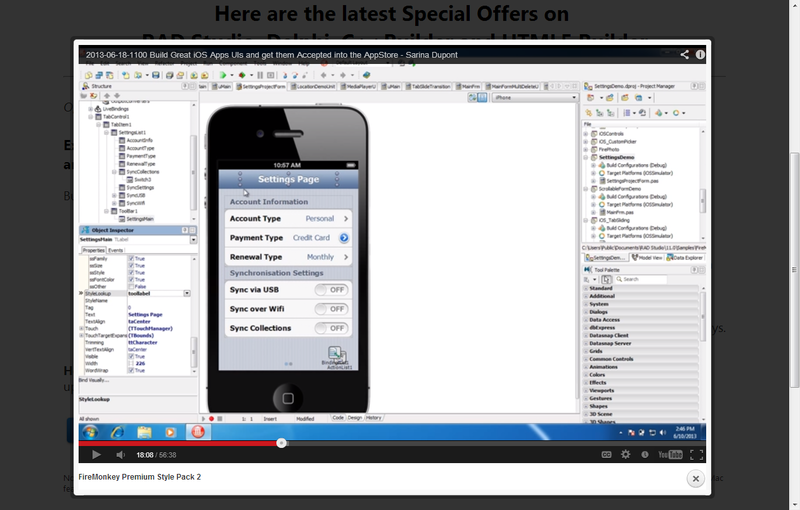
Task: Select AccountType in Structure tree
Action: [x=140, y=148]
